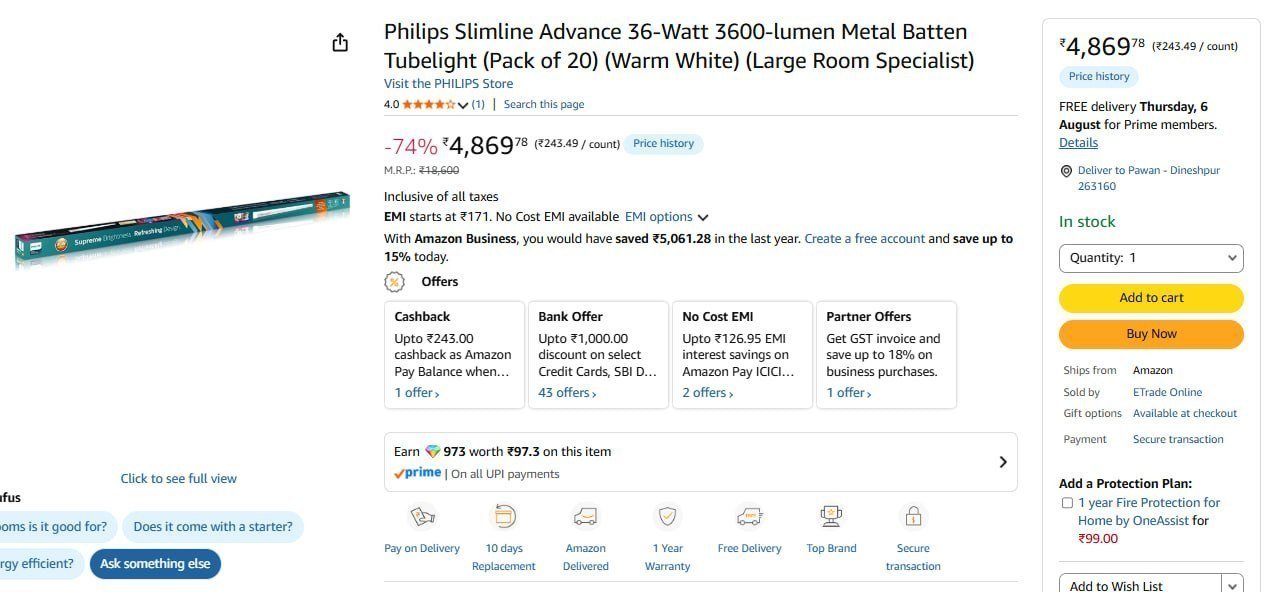Click the Add to cart button
This screenshot has width=1265, height=592.
1151,298
